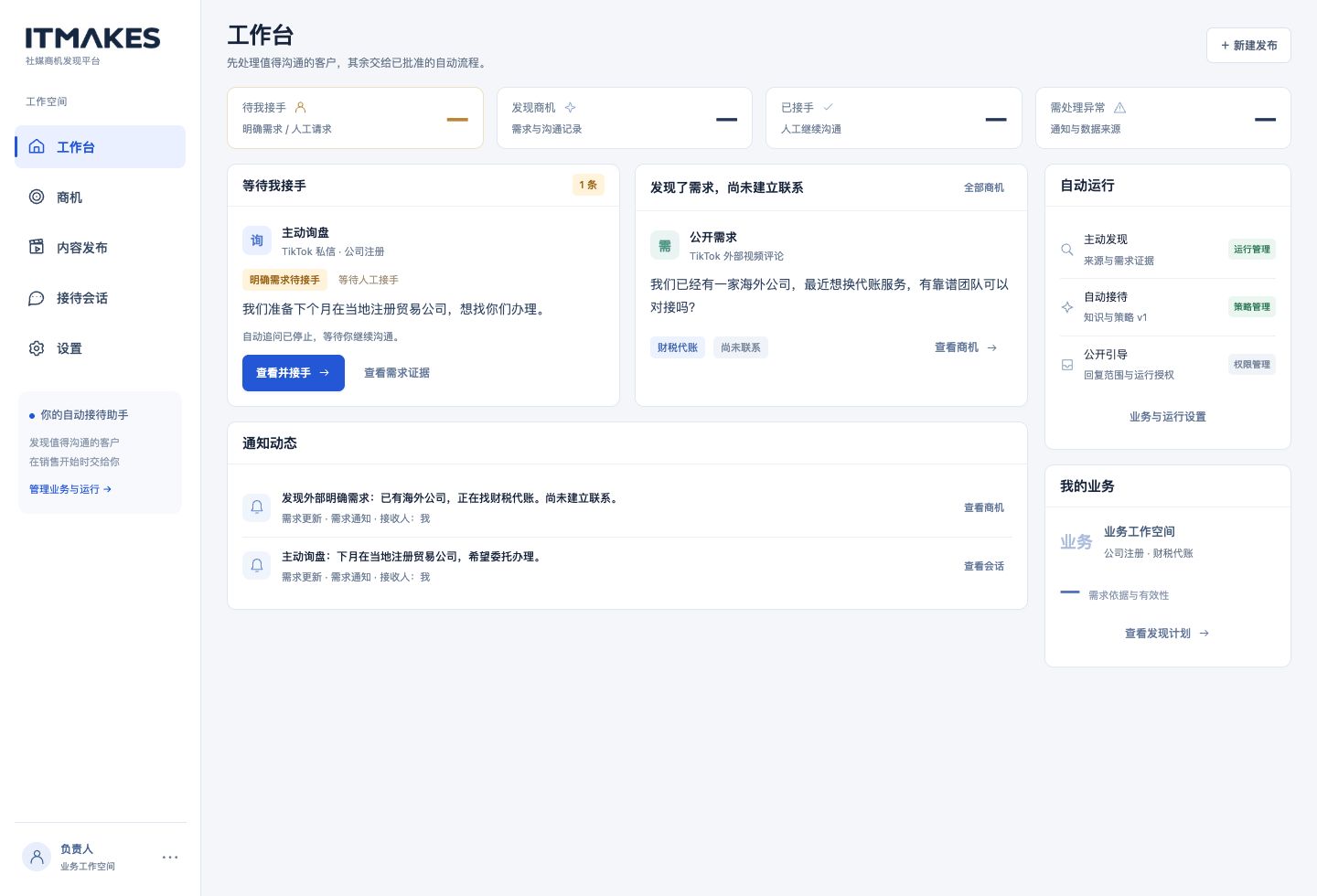Click the 询 badge icon for 主动询盘
1317x896 pixels.
pos(257,240)
